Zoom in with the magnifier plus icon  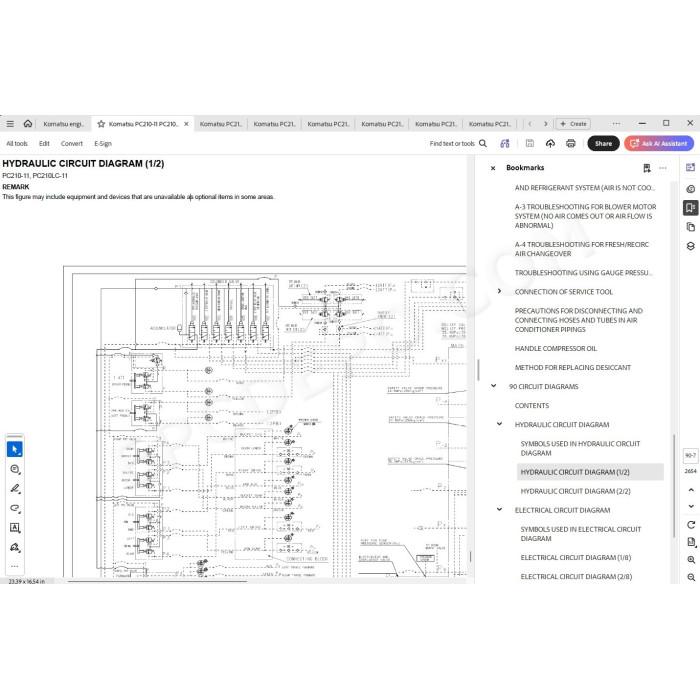tap(691, 560)
